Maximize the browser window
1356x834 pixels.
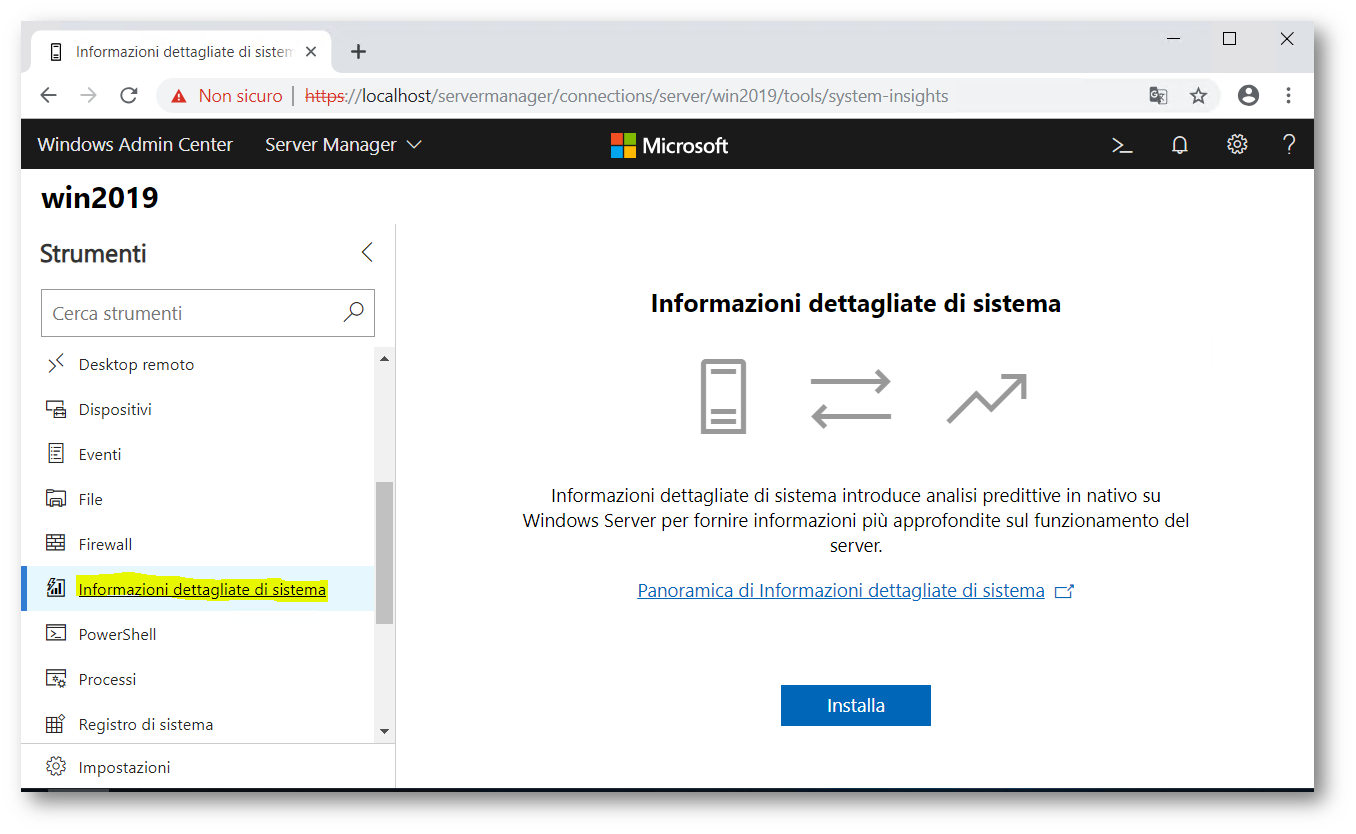point(1230,39)
